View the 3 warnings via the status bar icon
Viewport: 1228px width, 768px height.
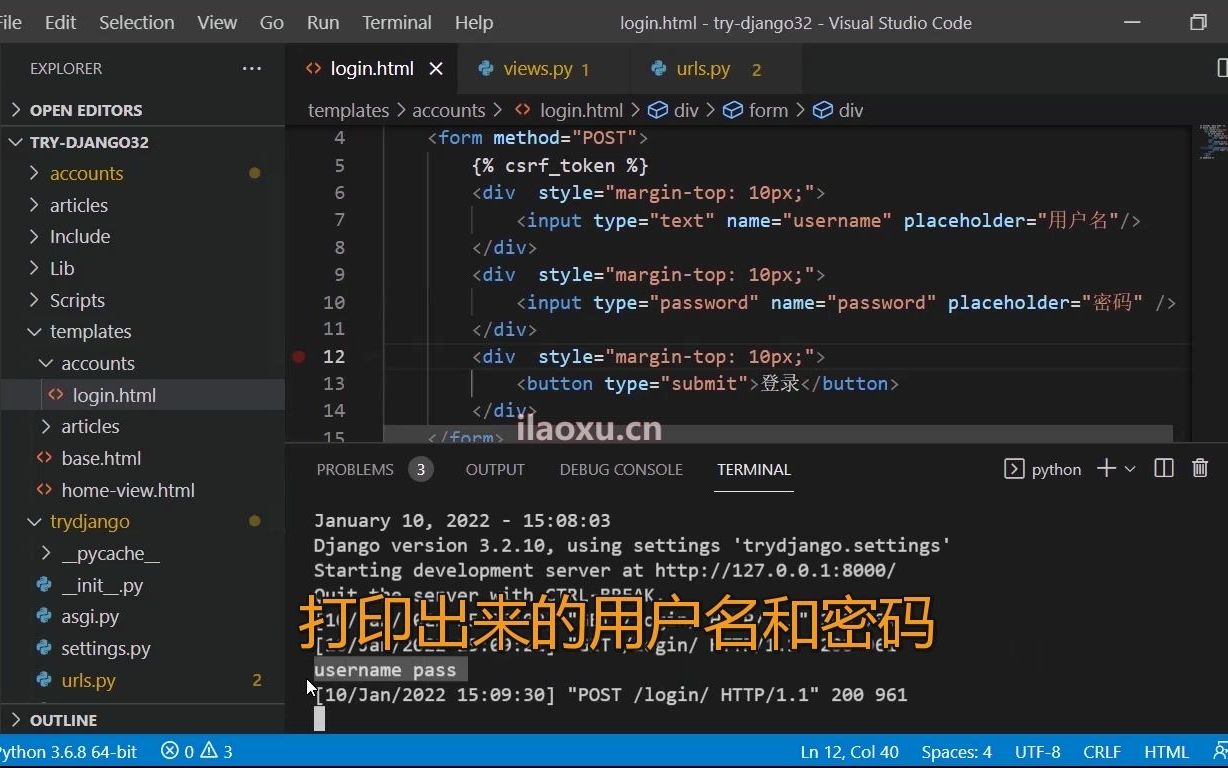[x=213, y=751]
